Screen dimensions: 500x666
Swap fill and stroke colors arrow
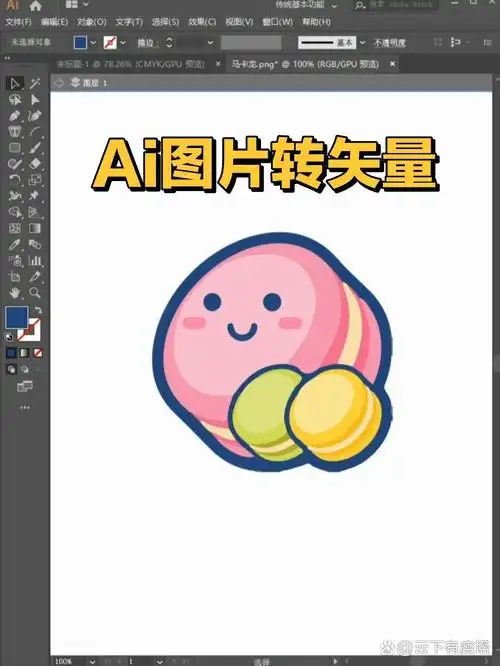tap(38, 310)
